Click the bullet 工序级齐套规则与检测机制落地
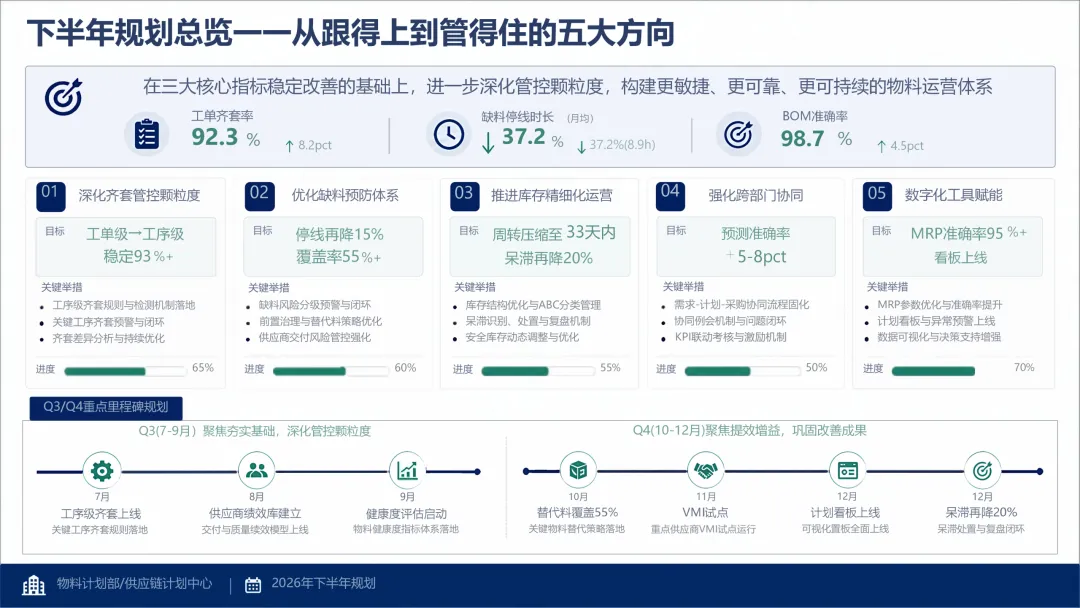1080x608 pixels. click(x=124, y=305)
